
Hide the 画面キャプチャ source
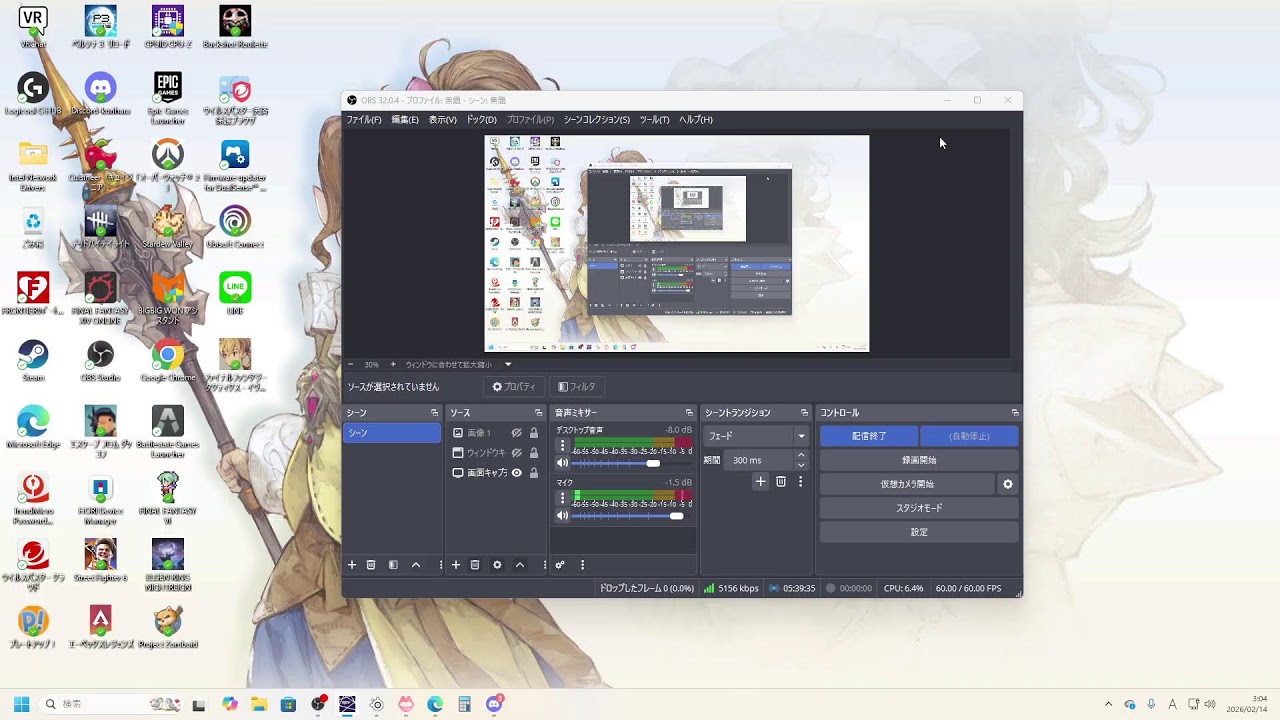pos(517,473)
